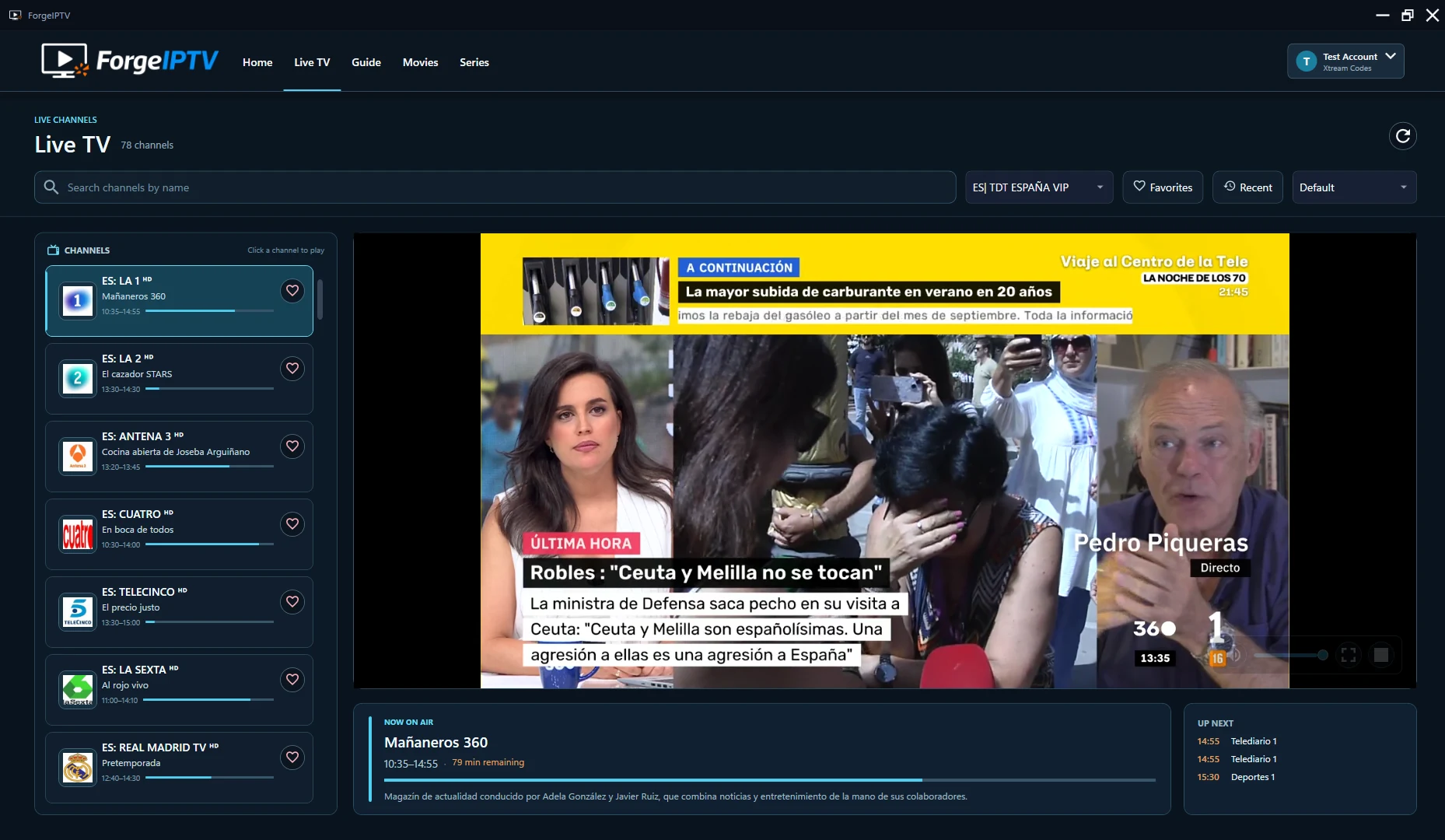Open the ES: LA 1 channel logo
Image resolution: width=1445 pixels, height=840 pixels.
pyautogui.click(x=77, y=300)
